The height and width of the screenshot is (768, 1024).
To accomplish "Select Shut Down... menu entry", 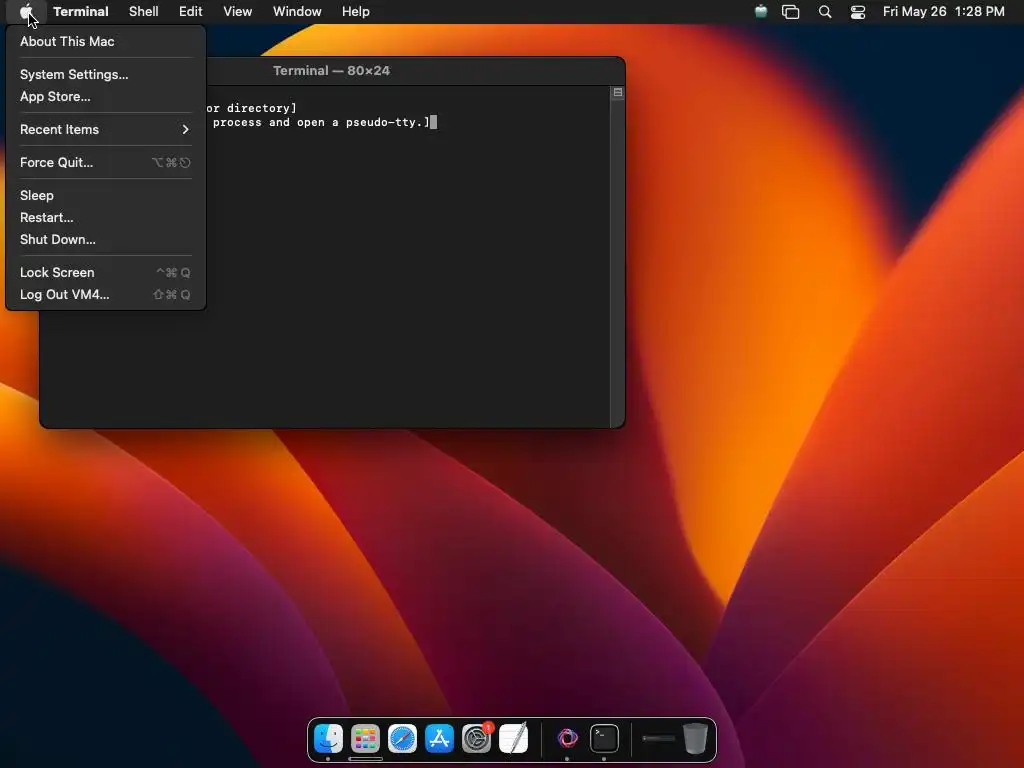I will (x=105, y=240).
